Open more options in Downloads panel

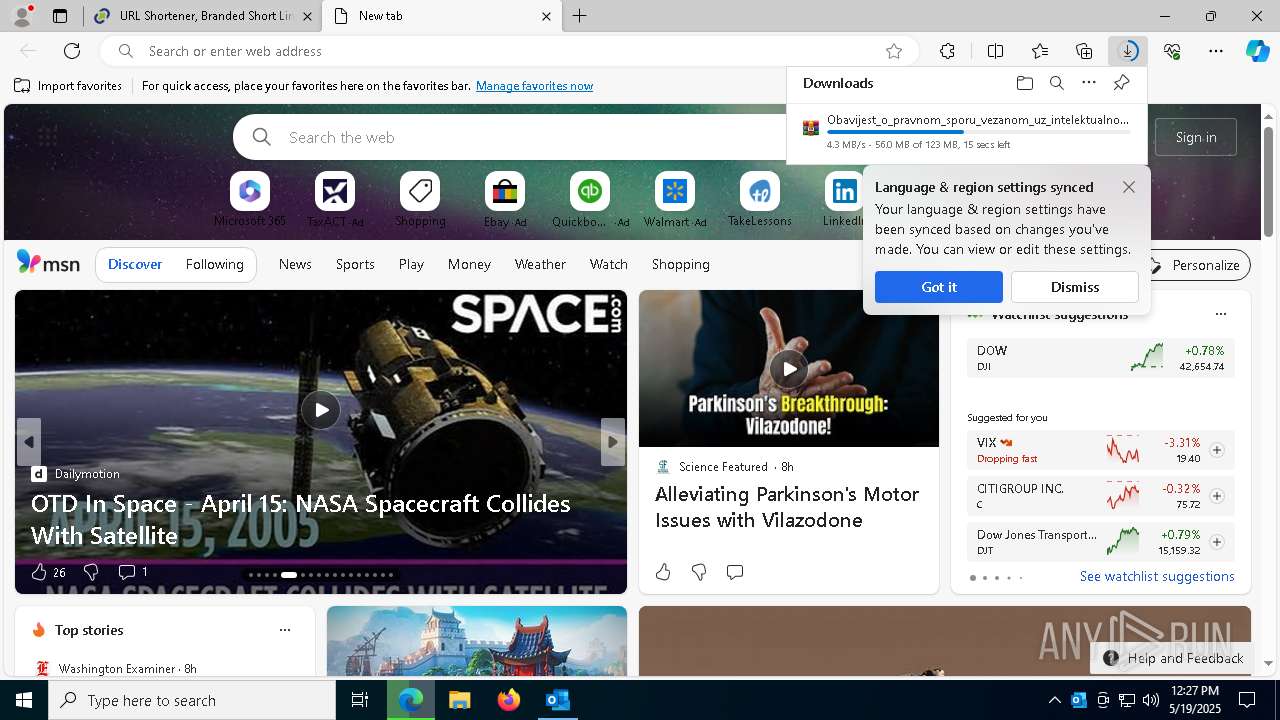click(1089, 83)
